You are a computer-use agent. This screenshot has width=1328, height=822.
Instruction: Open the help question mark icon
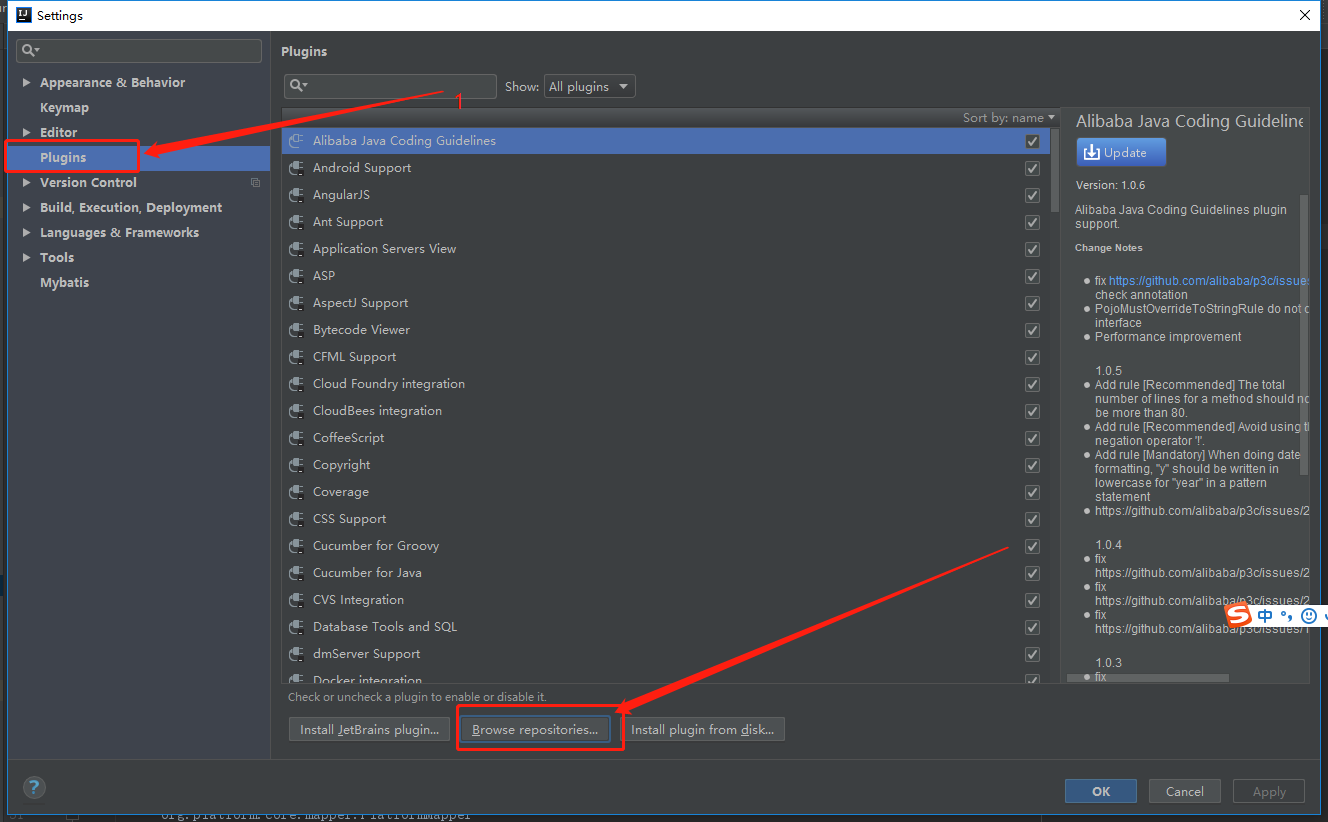(34, 787)
